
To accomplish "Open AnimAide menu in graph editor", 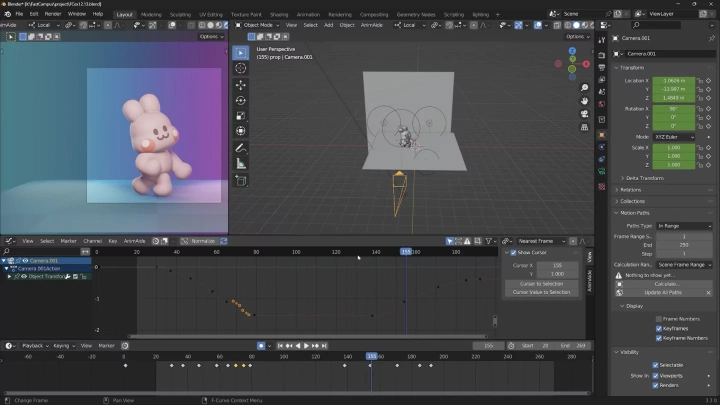I will (x=135, y=241).
